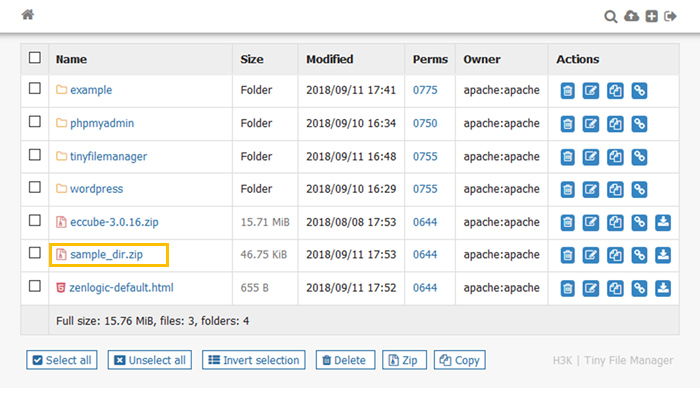700x404 pixels.
Task: Click the home icon at top left
Action: (x=28, y=15)
